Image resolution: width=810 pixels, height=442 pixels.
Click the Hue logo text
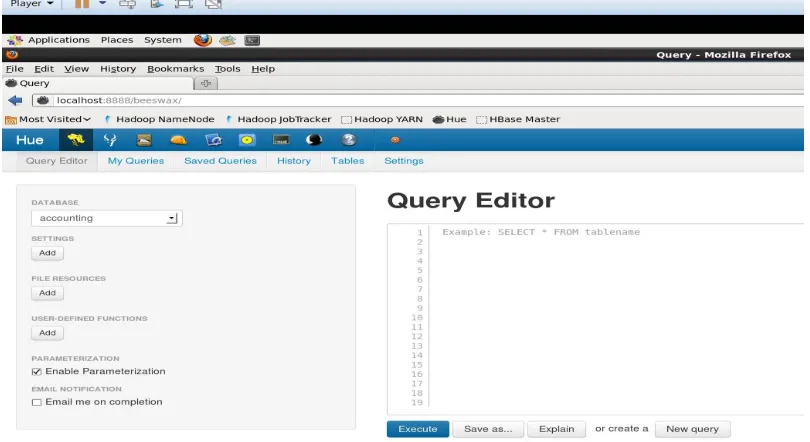tap(29, 140)
